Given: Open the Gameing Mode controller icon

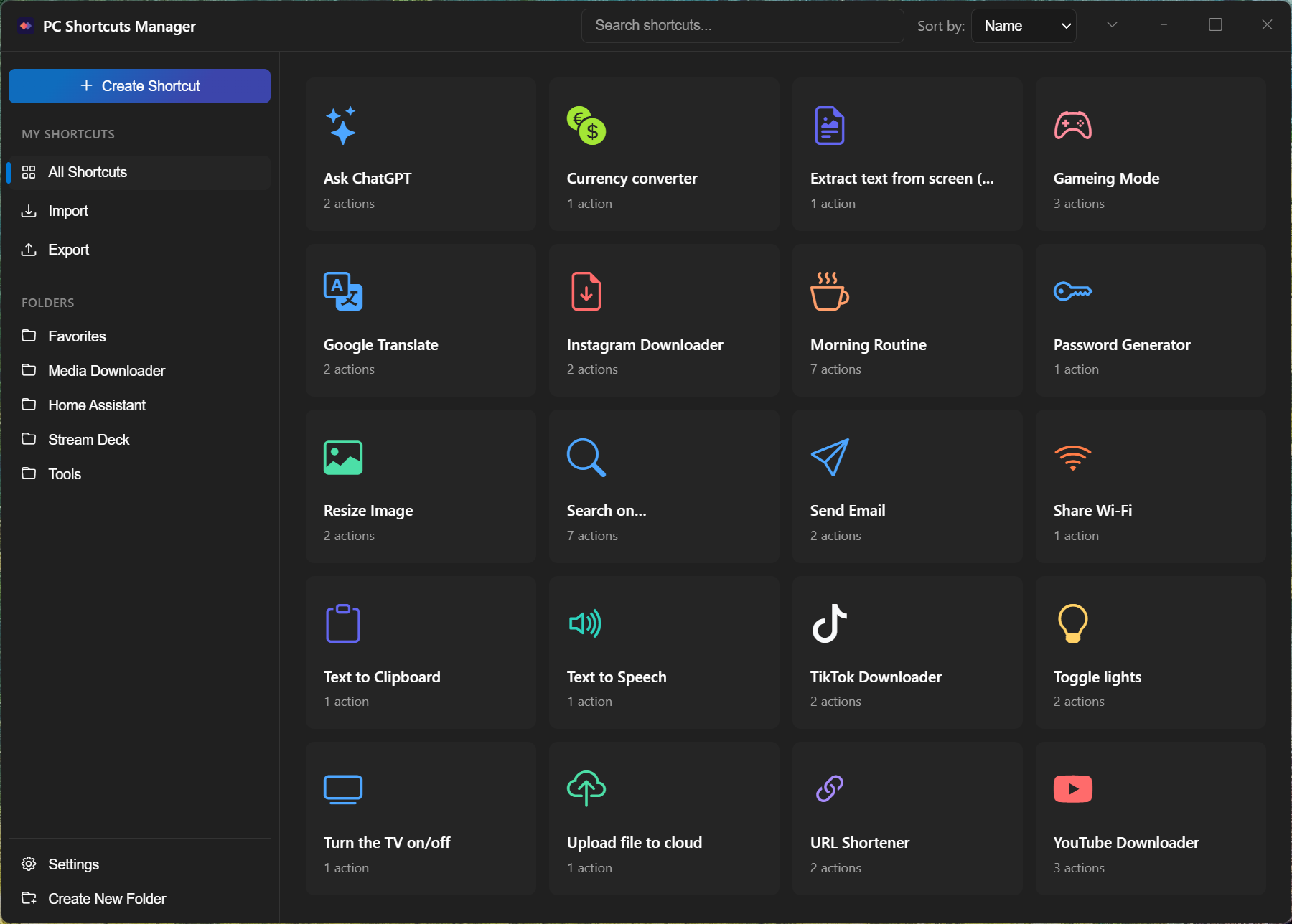Looking at the screenshot, I should tap(1072, 126).
